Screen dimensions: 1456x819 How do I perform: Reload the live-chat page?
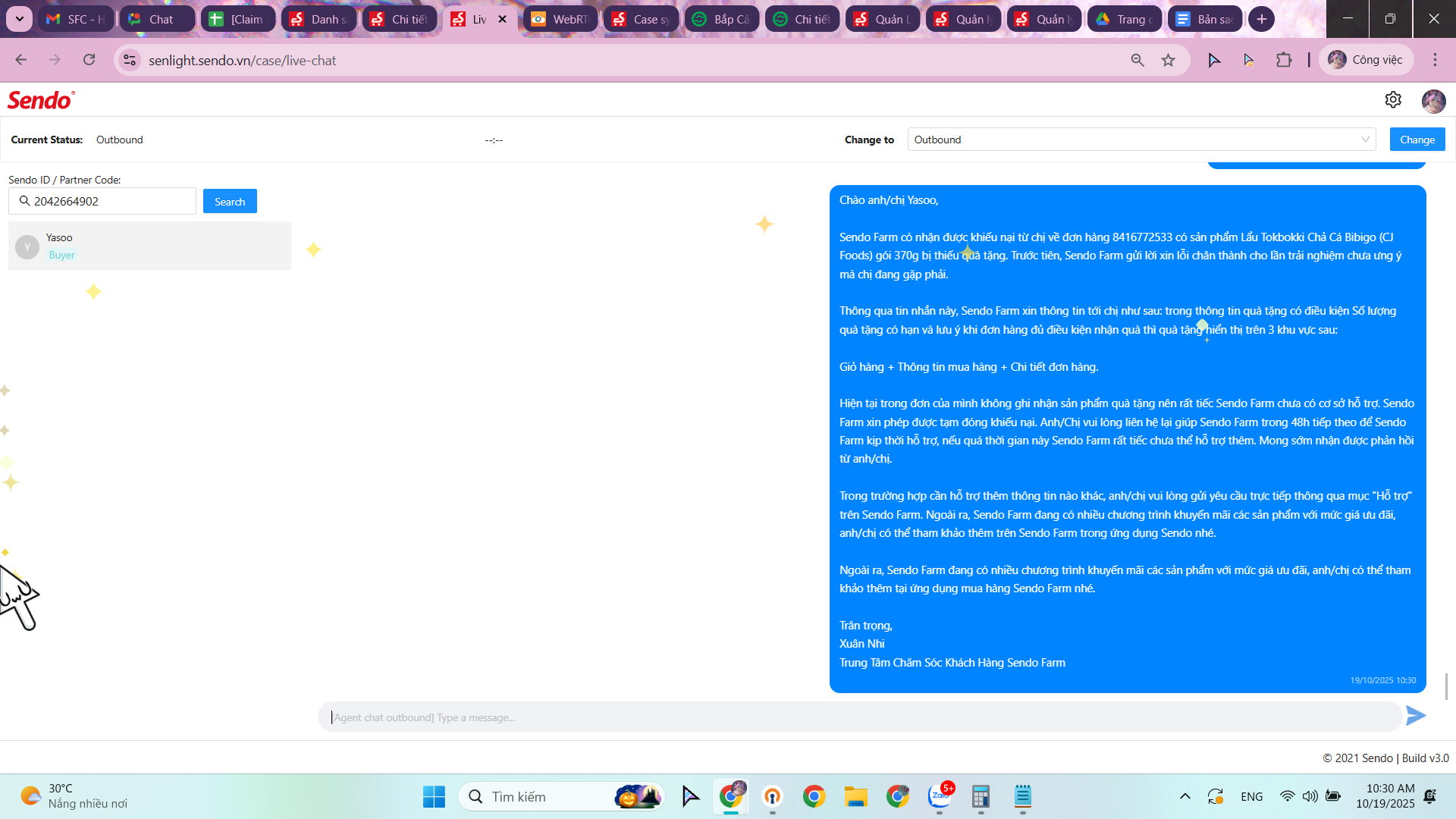coord(89,60)
